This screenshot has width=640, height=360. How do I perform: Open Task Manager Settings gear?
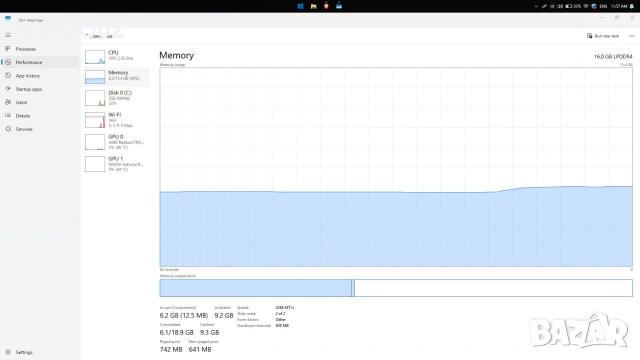click(x=8, y=352)
